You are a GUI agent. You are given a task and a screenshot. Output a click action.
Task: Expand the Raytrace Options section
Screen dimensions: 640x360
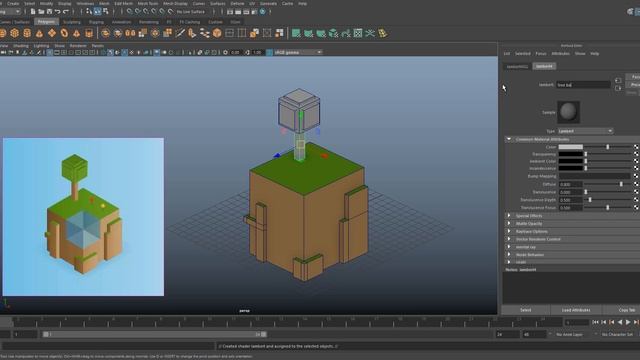[x=509, y=231]
